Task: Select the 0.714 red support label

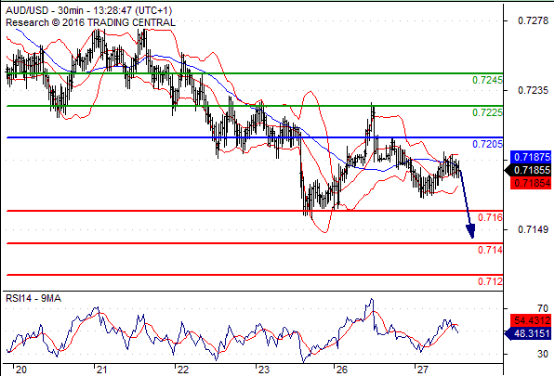Action: point(490,250)
